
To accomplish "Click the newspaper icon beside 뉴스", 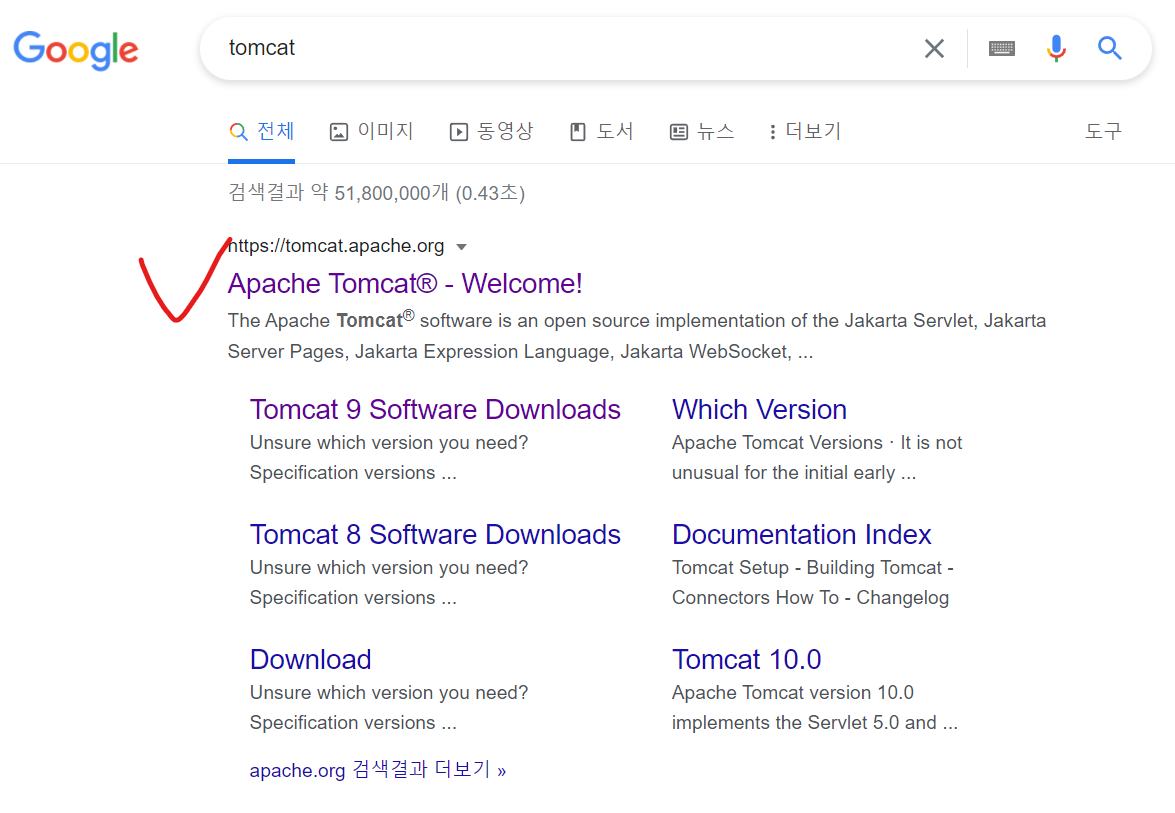I will [x=679, y=133].
